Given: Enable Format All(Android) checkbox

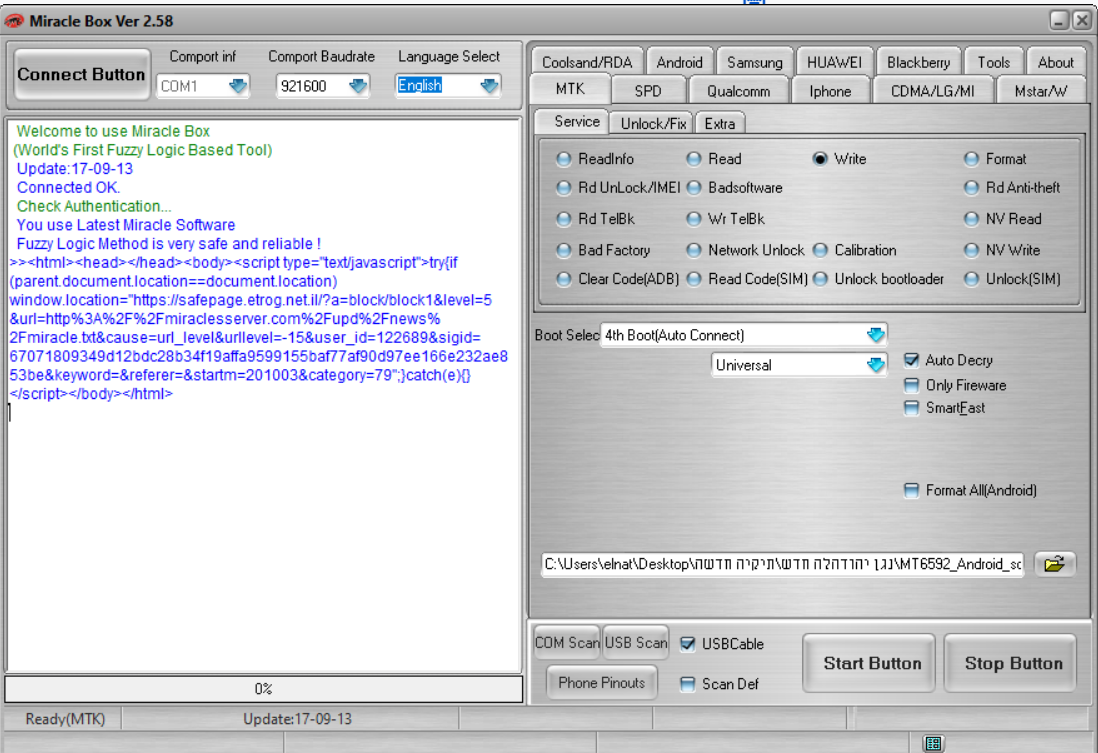Looking at the screenshot, I should click(911, 490).
